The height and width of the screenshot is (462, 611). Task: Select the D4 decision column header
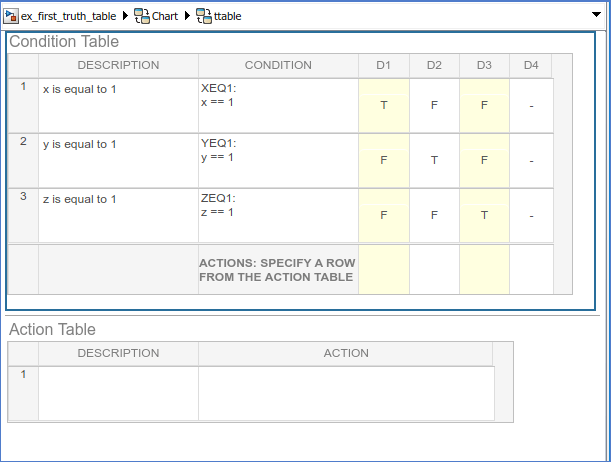(531, 65)
